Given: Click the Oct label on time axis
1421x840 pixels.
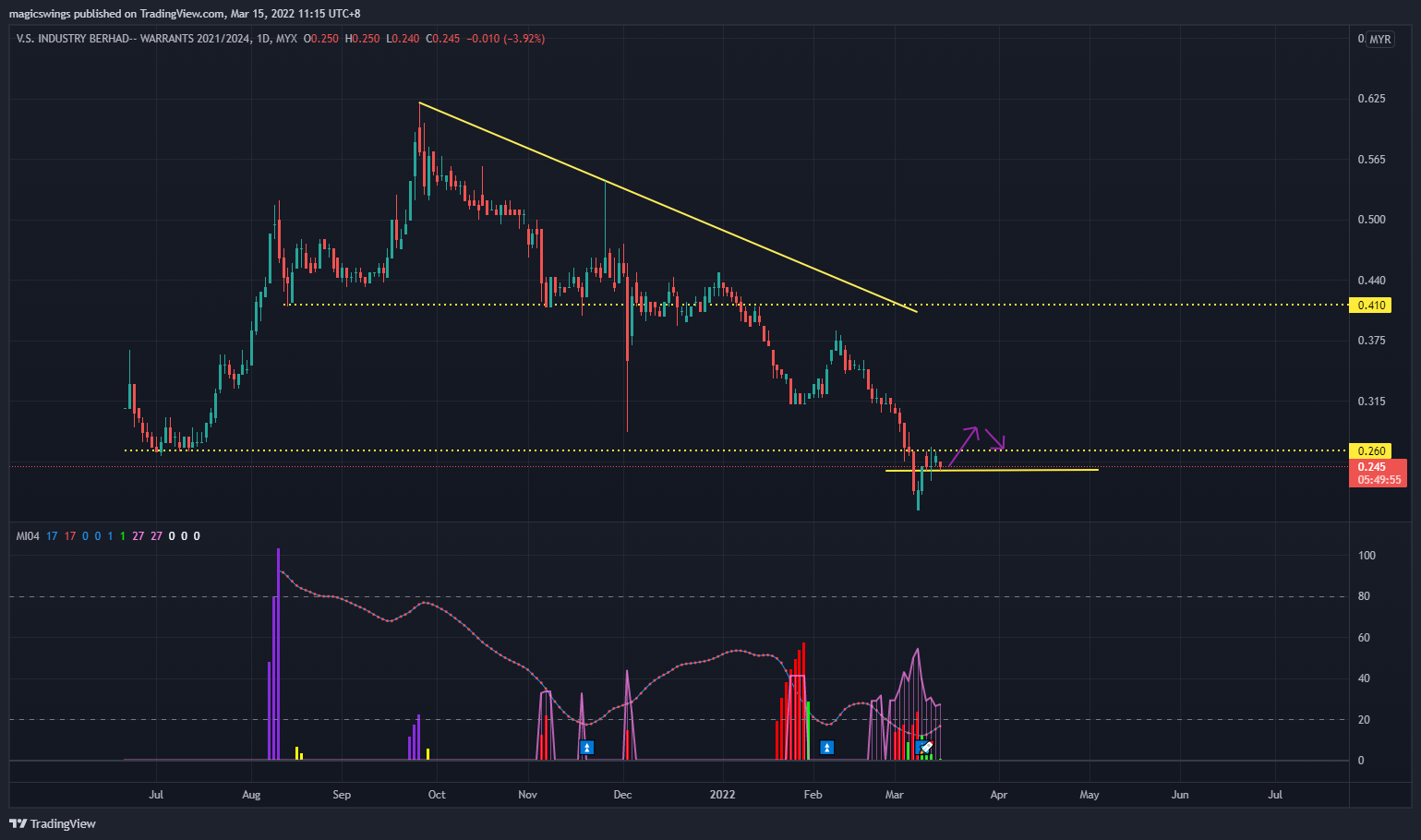Looking at the screenshot, I should 437,795.
